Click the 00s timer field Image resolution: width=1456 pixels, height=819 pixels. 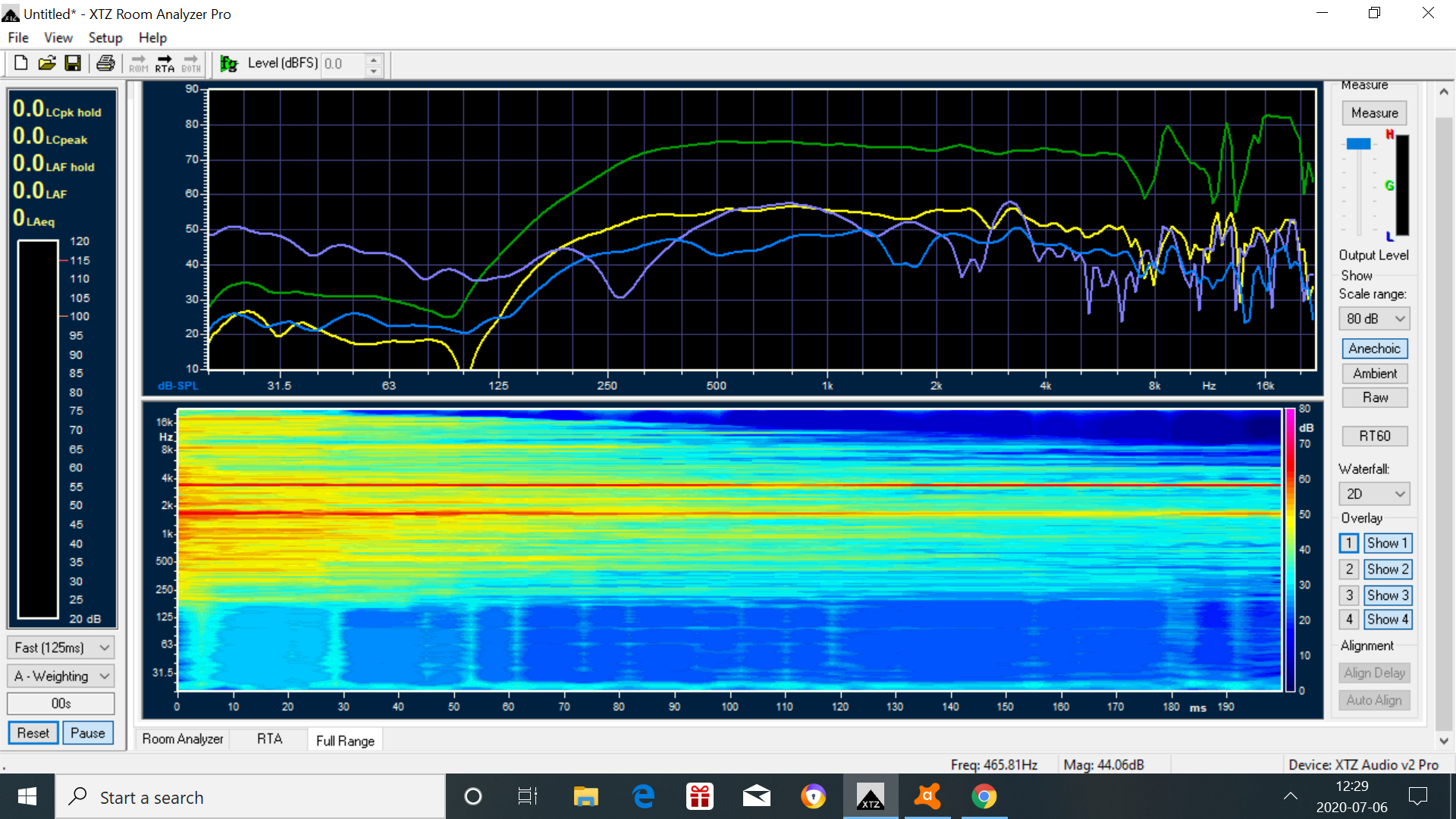click(x=61, y=704)
